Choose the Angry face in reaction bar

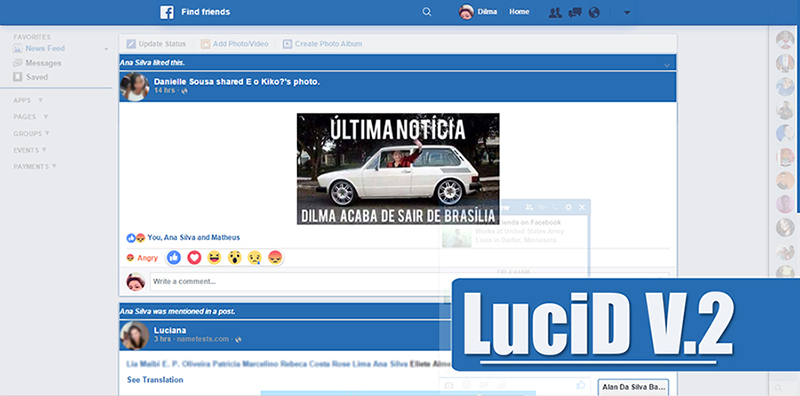click(x=275, y=258)
